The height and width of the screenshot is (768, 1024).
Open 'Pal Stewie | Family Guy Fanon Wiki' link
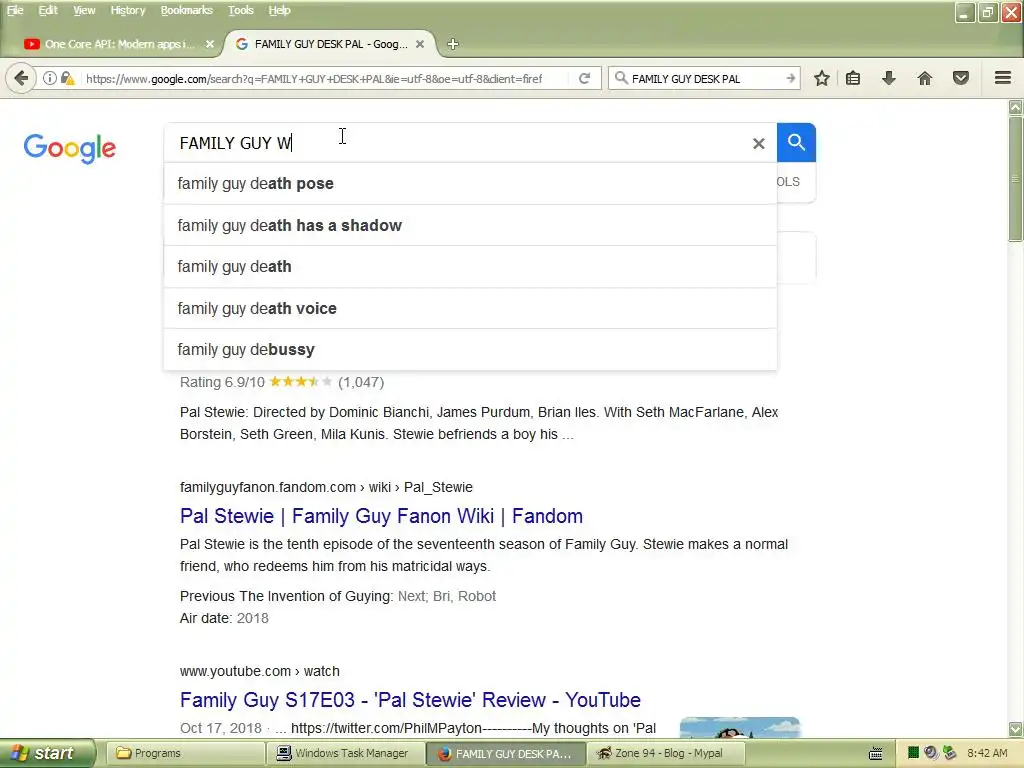point(381,516)
